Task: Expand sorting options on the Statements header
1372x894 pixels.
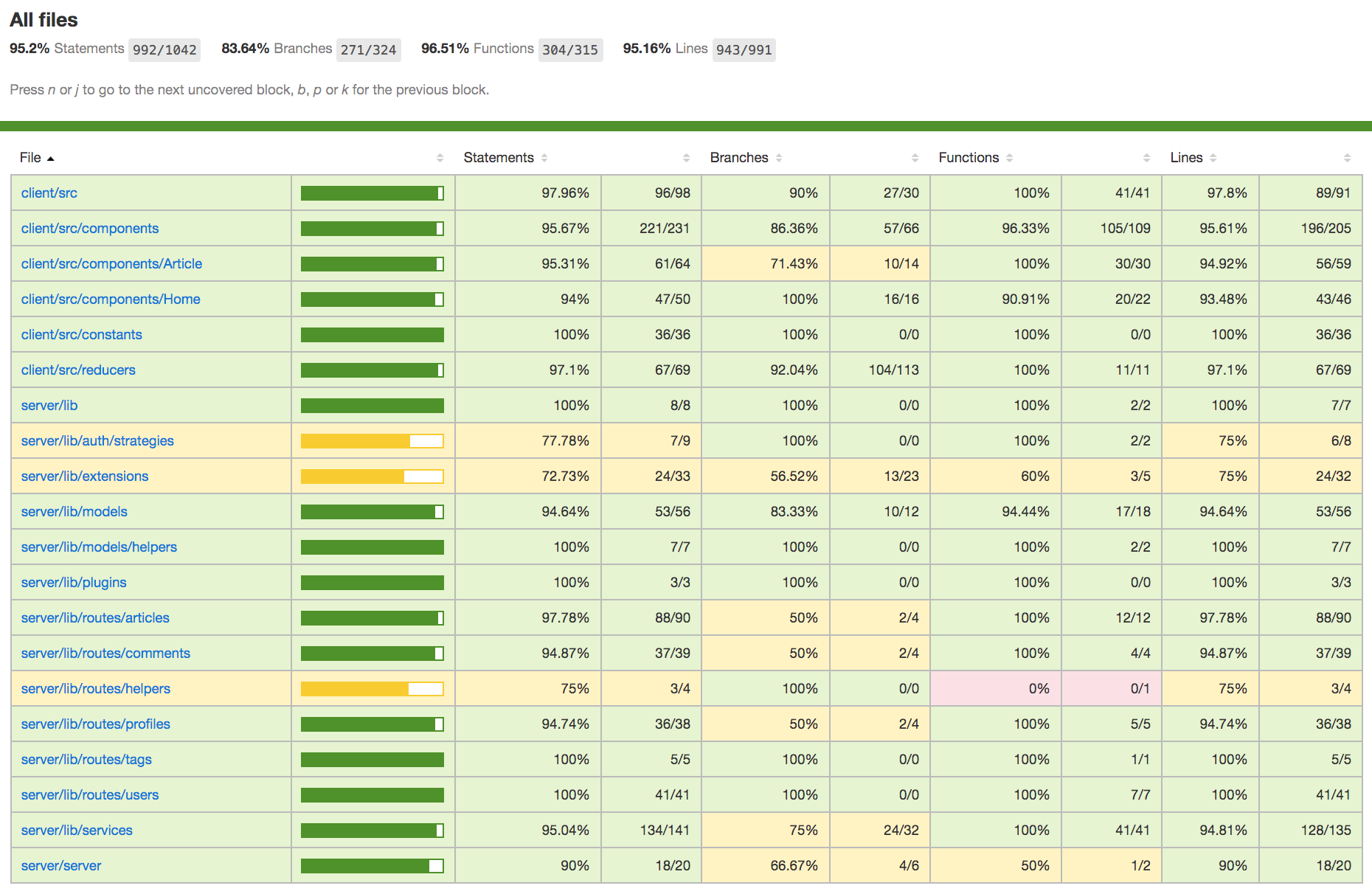Action: 545,157
